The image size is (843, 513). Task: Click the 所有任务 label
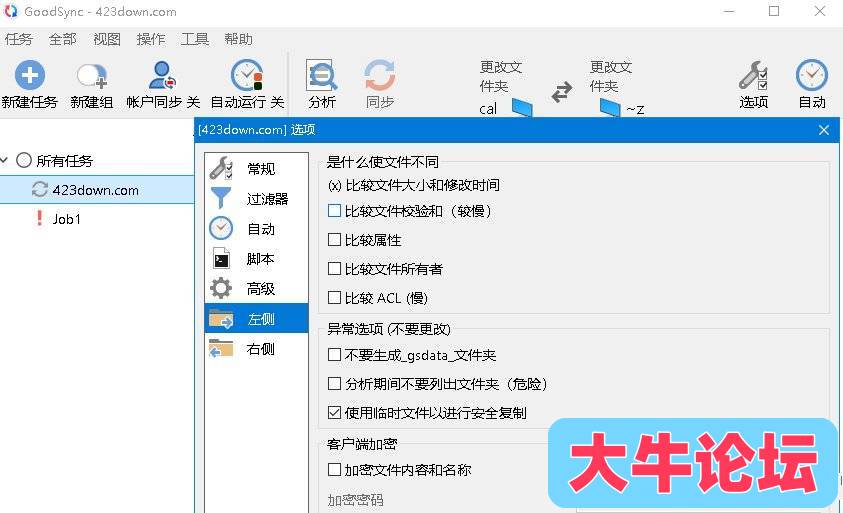click(65, 160)
